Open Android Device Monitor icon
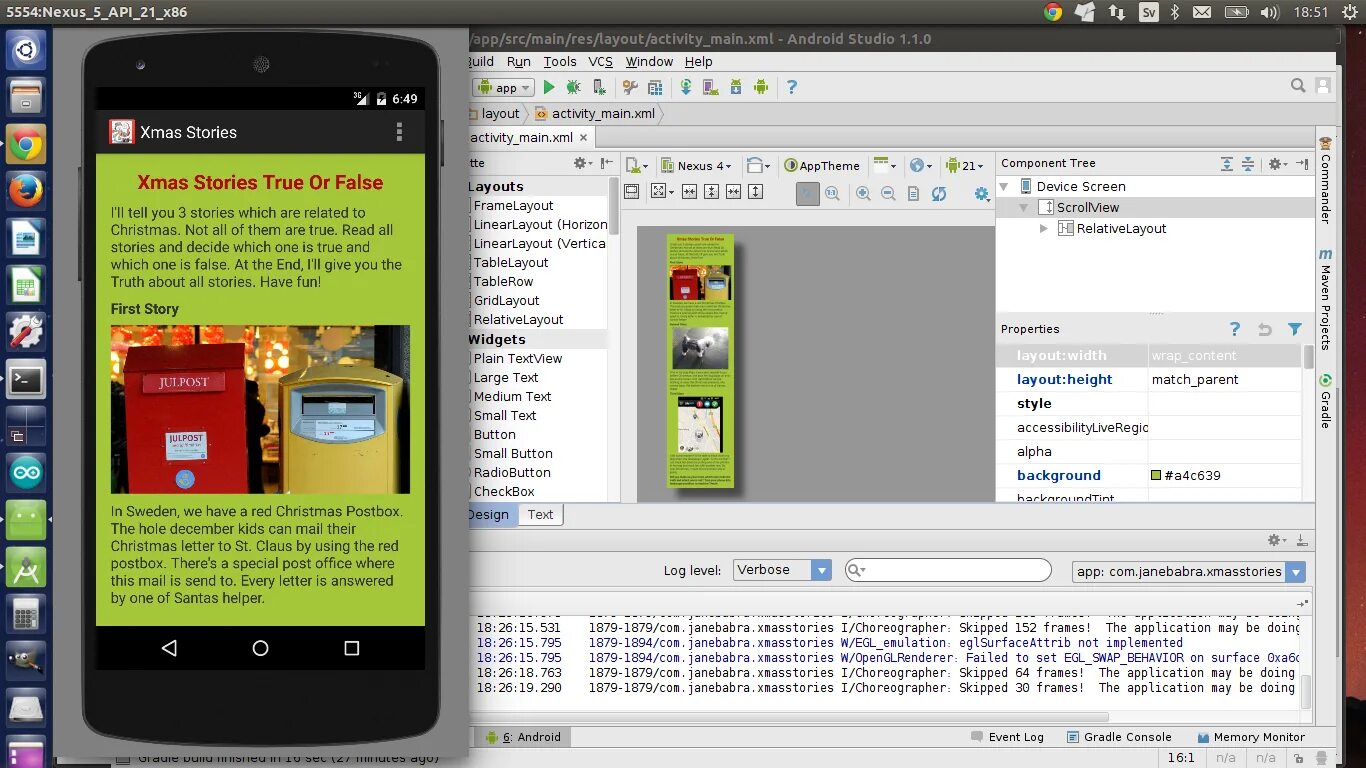The width and height of the screenshot is (1366, 768). 761,88
